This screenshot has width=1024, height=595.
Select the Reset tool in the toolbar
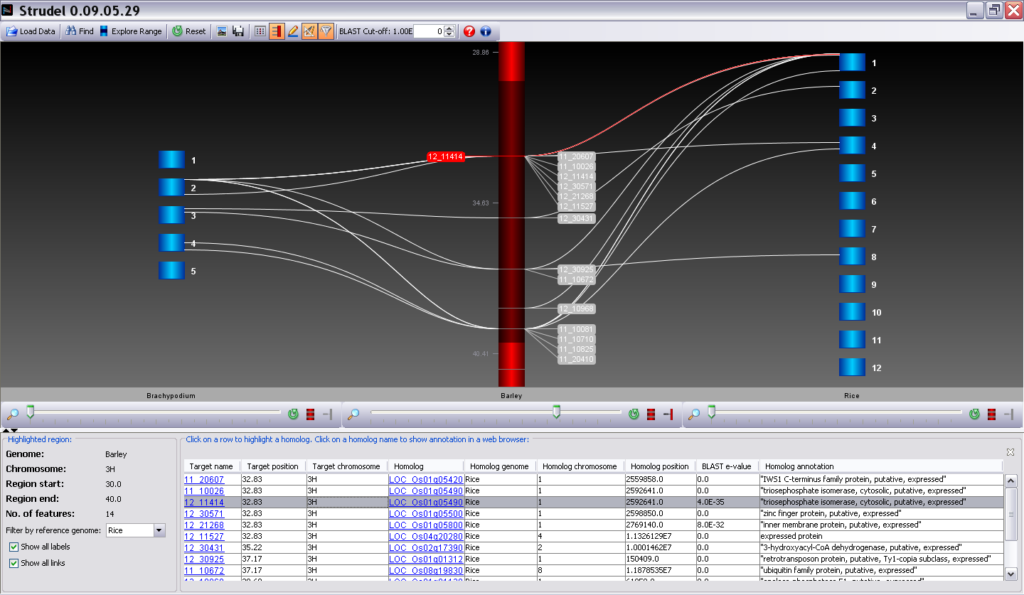pos(190,31)
